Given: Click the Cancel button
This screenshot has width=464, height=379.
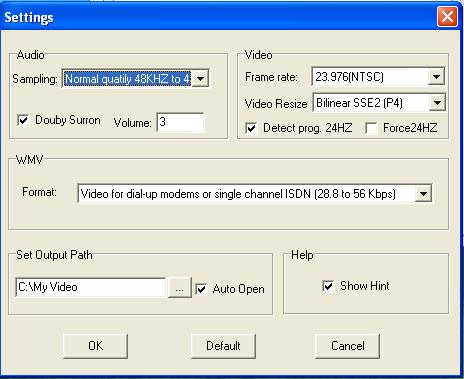Looking at the screenshot, I should click(x=347, y=346).
